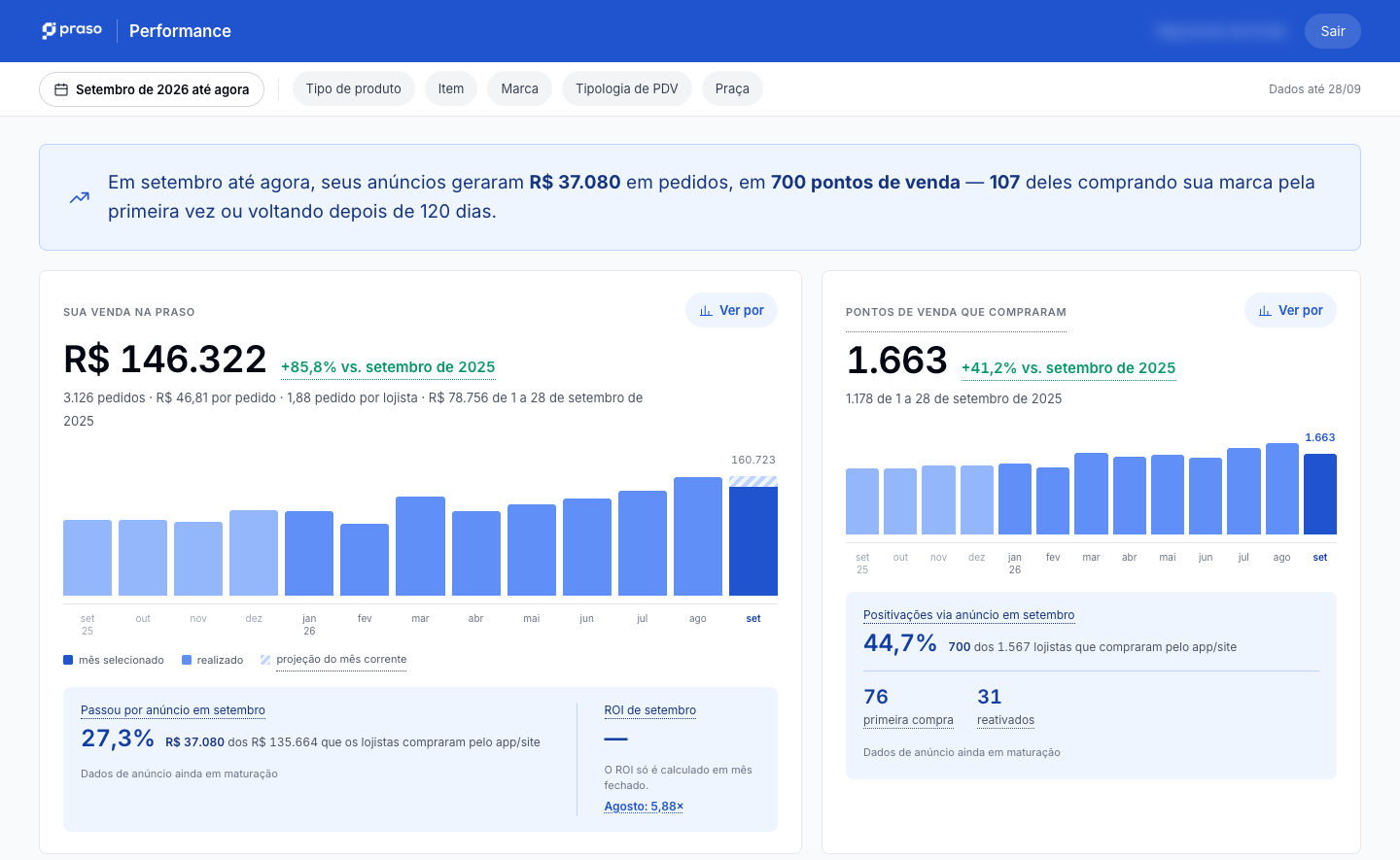
Task: Click chart icon in sales Ver por button
Action: (706, 311)
